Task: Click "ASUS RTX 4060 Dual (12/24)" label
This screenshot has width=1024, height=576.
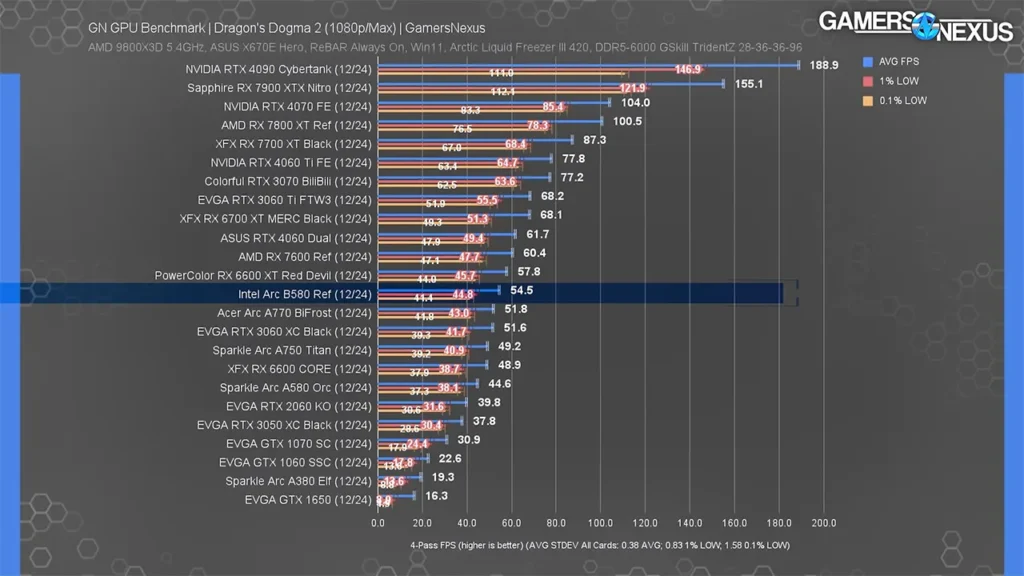Action: [x=296, y=238]
